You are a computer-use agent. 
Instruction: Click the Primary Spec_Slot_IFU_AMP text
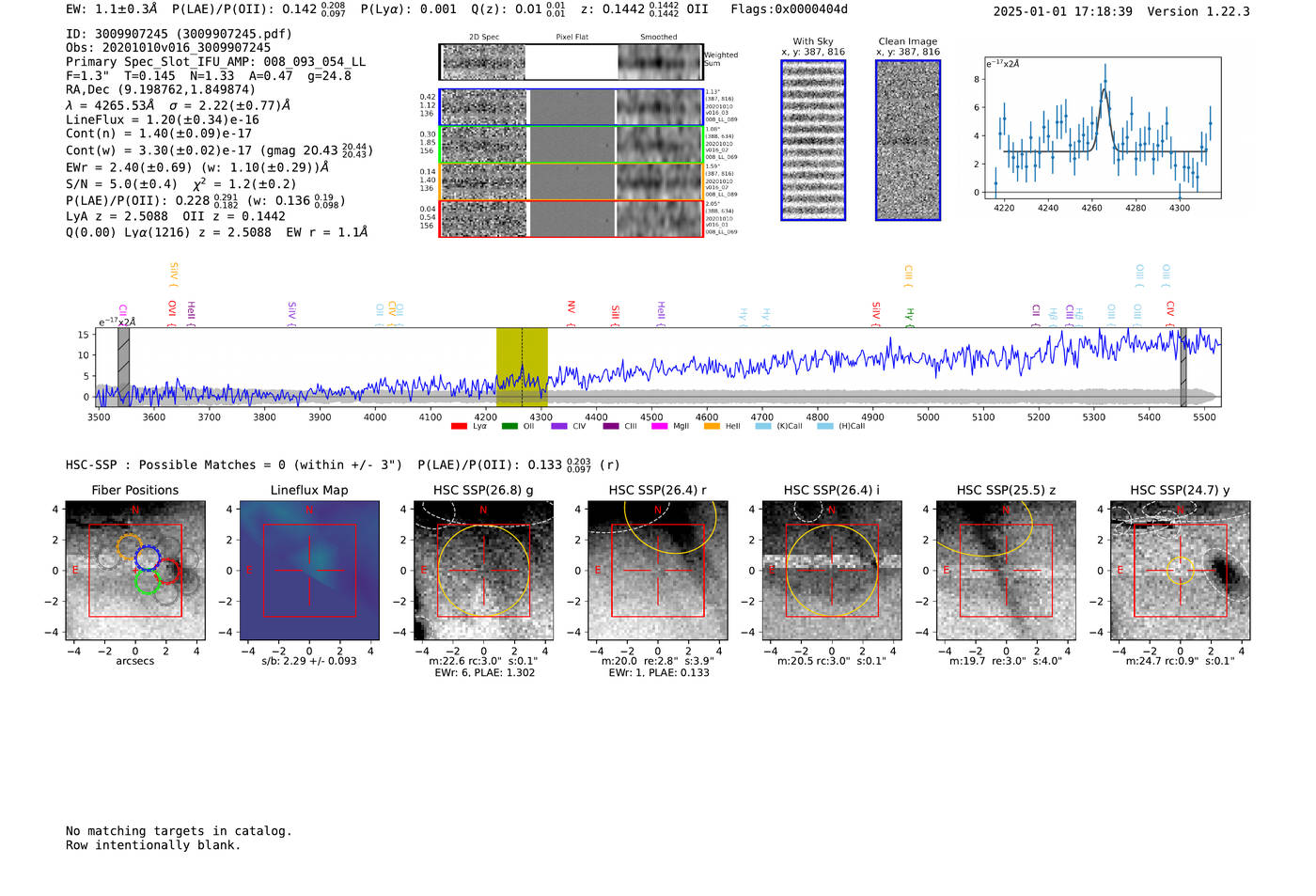click(x=215, y=62)
